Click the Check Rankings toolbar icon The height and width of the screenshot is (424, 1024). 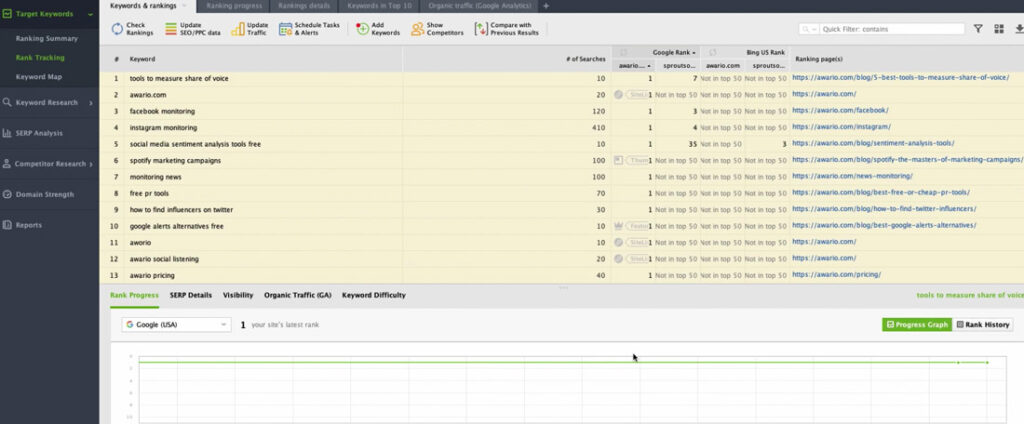[x=117, y=29]
